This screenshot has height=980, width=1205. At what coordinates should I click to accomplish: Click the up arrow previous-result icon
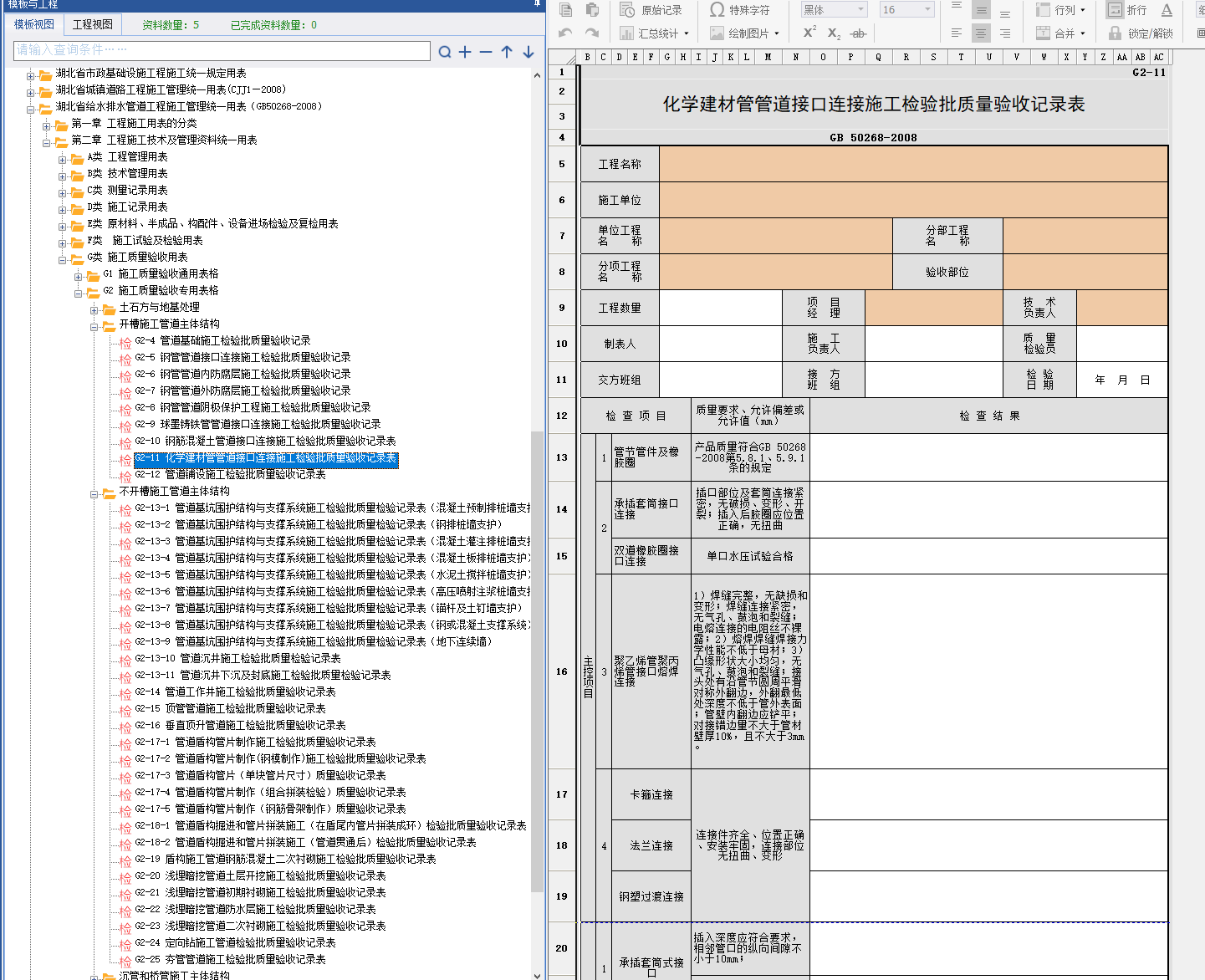[507, 52]
